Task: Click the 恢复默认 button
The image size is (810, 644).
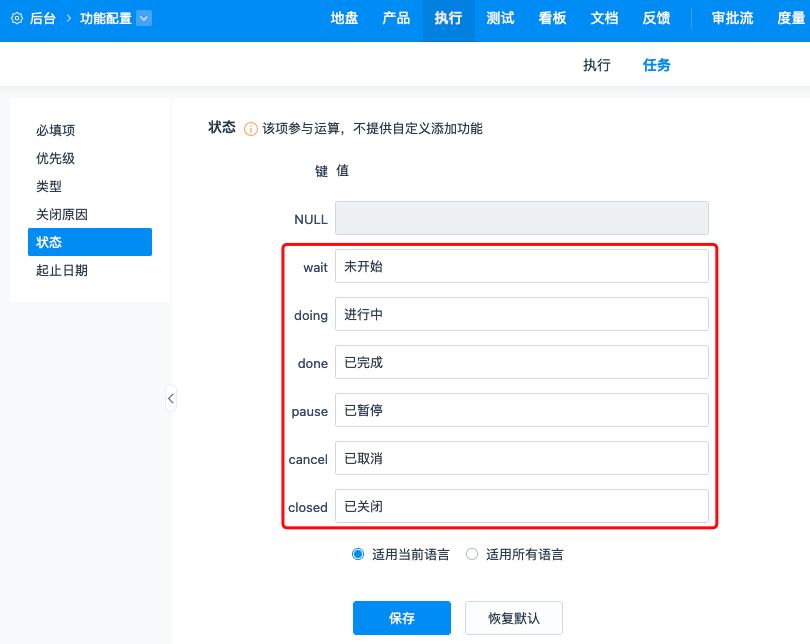Action: [514, 618]
